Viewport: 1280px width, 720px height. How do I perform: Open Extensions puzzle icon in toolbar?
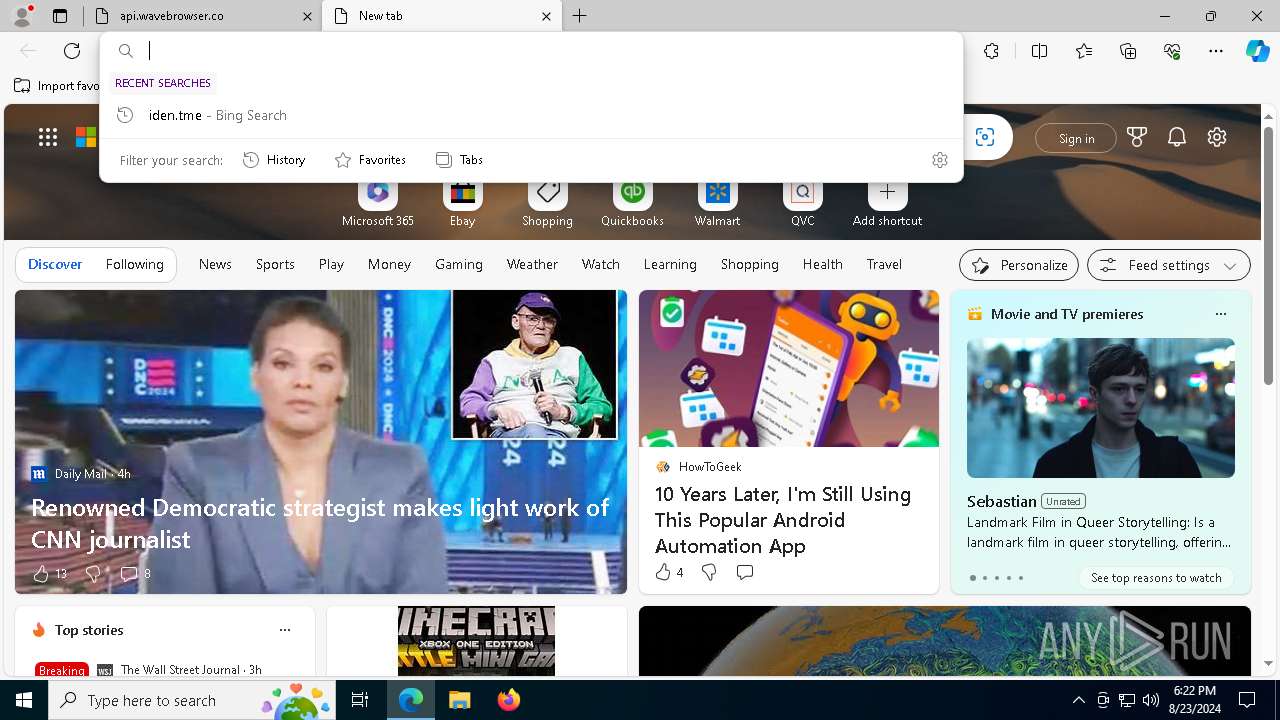click(991, 51)
